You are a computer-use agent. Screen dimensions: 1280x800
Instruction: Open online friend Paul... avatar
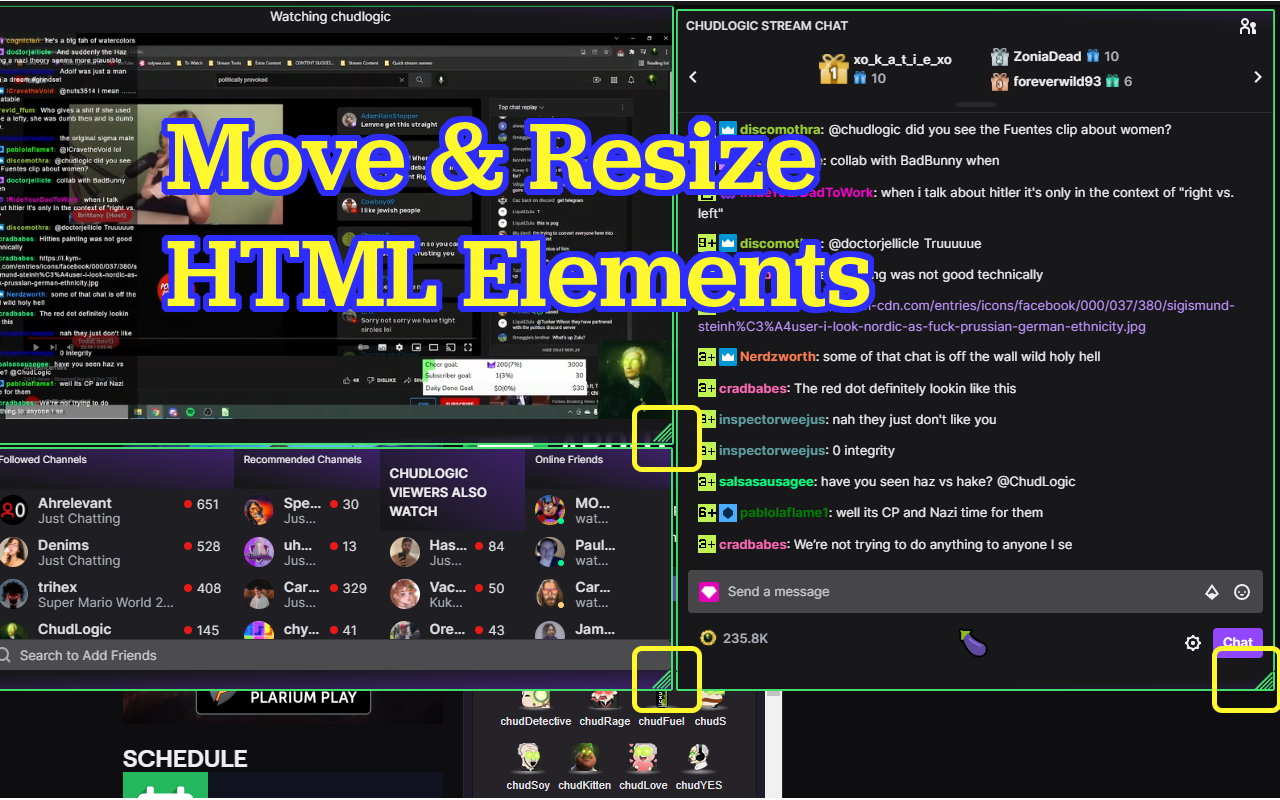coord(550,552)
